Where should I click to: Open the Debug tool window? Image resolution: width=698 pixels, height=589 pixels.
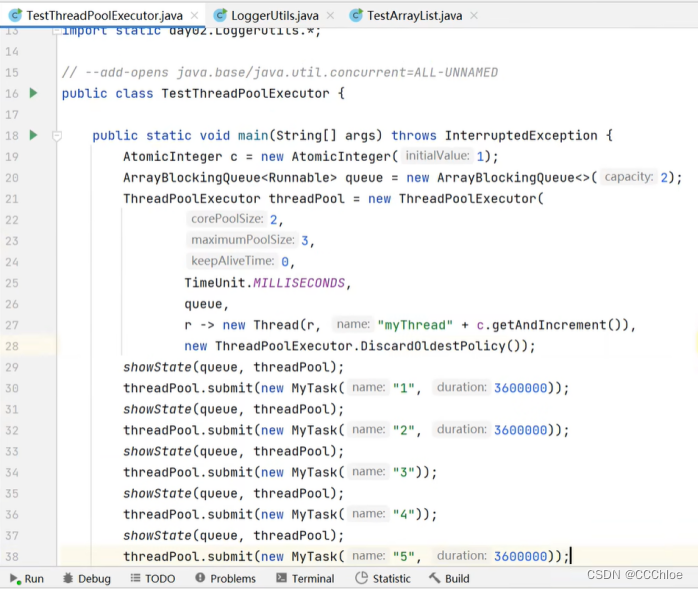(87, 578)
